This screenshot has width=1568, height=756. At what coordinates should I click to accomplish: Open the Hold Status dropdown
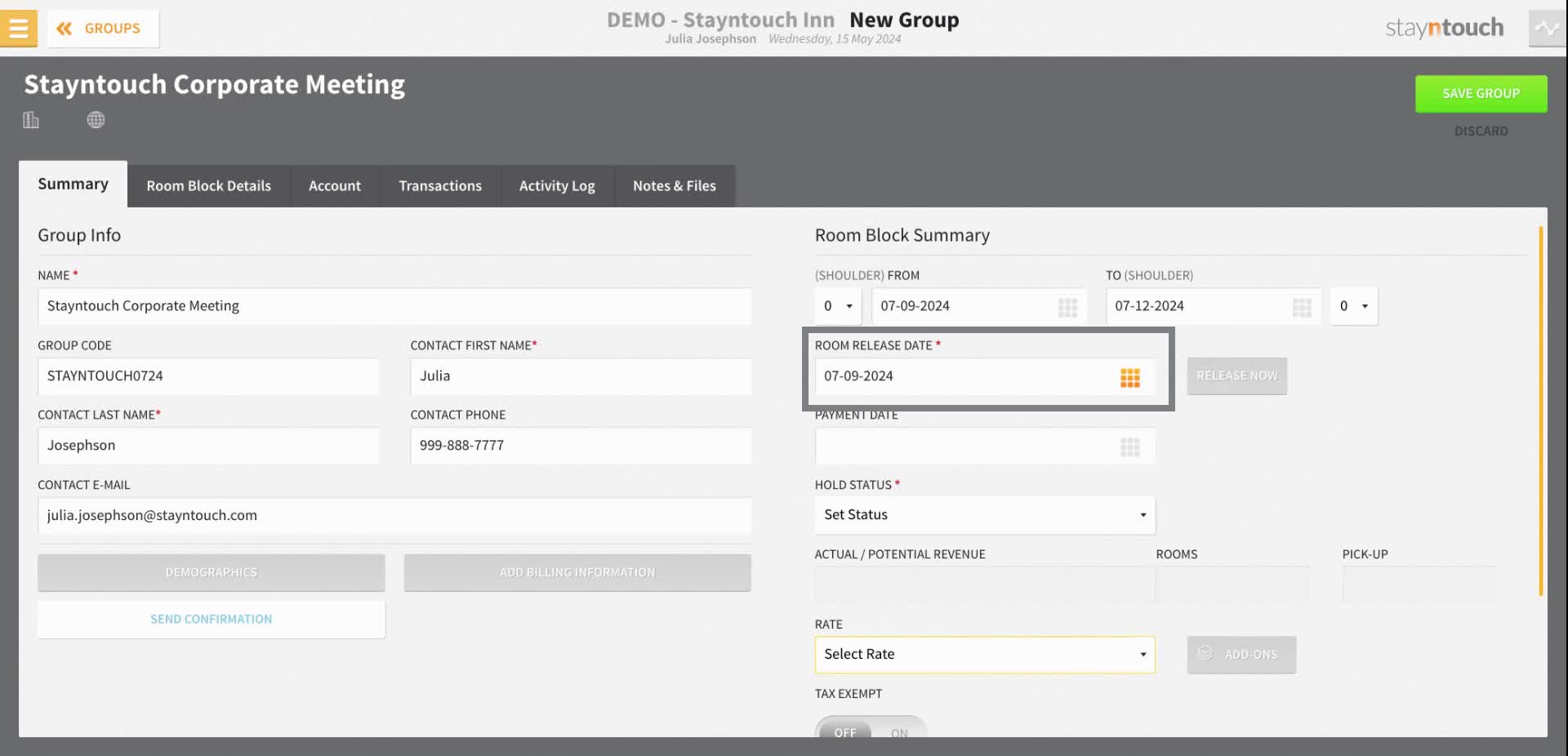pos(985,515)
